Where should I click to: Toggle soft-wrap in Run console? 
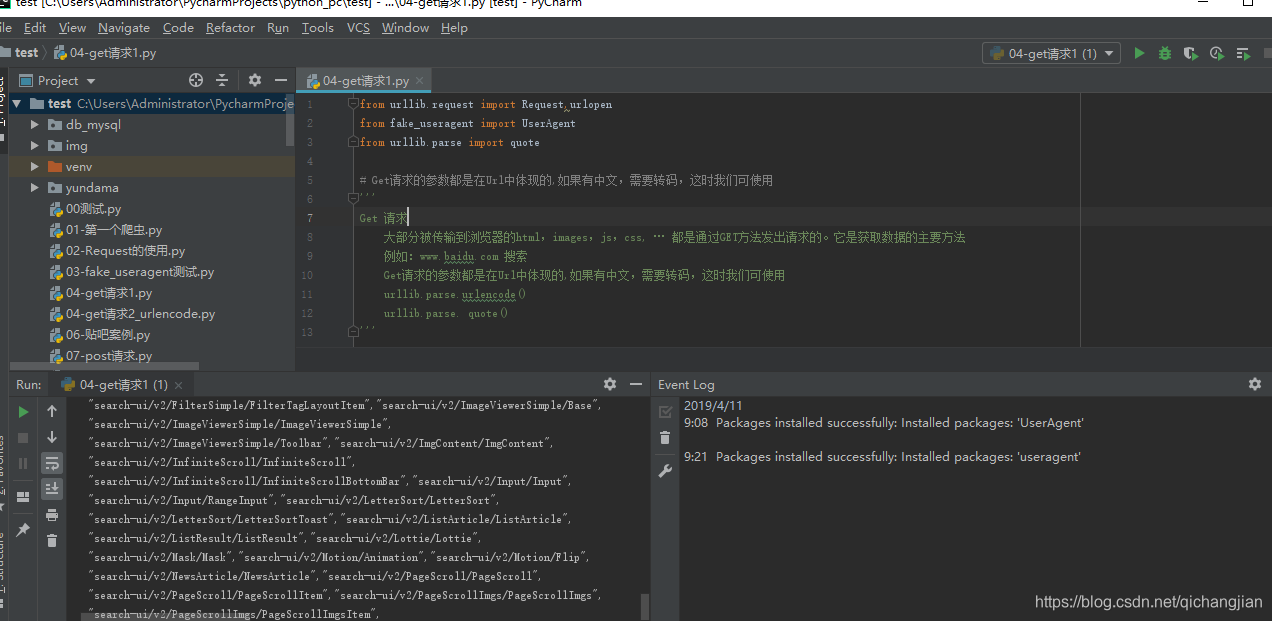(52, 463)
